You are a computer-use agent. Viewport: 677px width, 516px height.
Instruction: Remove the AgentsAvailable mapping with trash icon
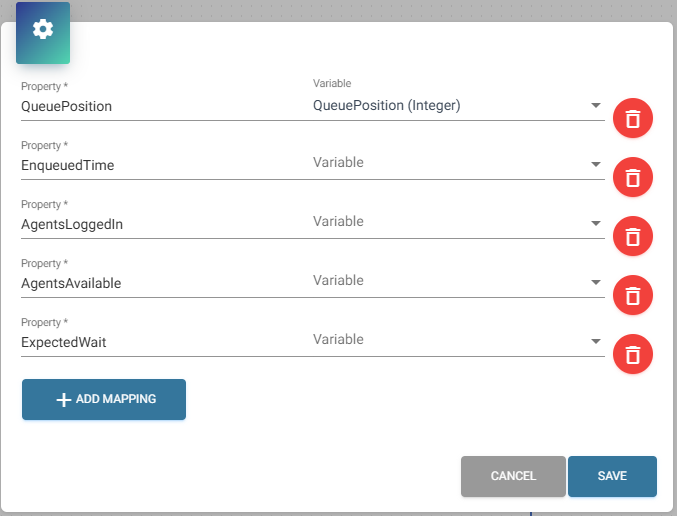click(x=632, y=295)
